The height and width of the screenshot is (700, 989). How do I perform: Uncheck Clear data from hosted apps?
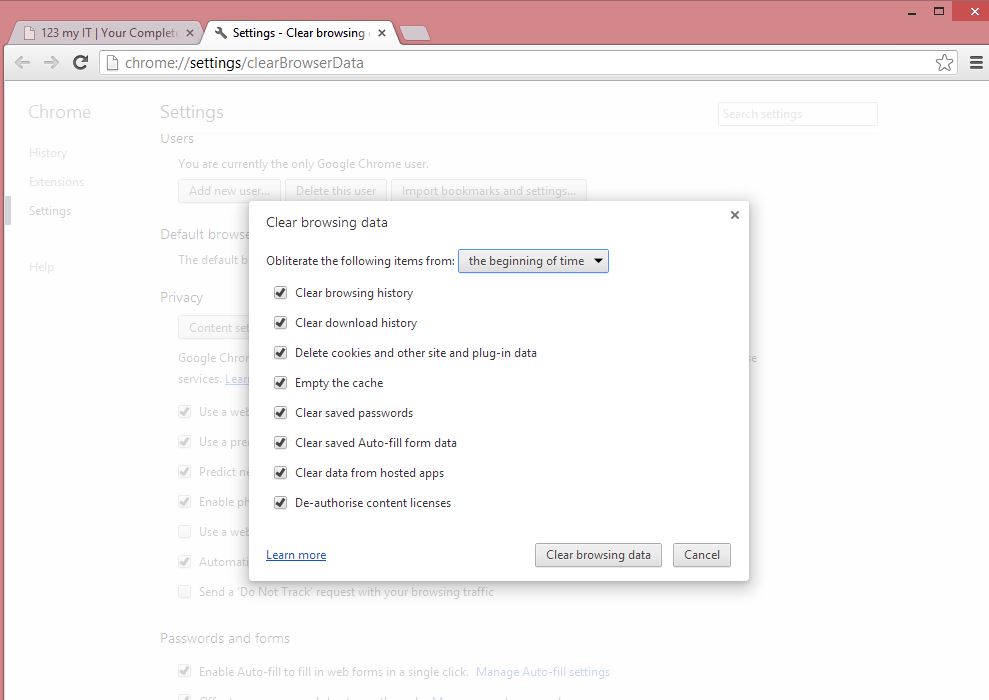(x=281, y=472)
